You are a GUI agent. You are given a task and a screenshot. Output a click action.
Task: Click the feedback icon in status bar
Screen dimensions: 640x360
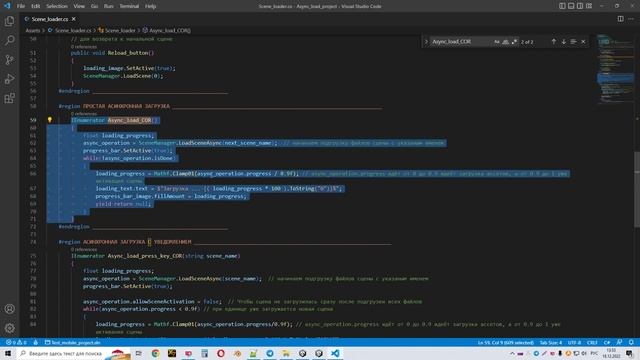click(x=620, y=342)
